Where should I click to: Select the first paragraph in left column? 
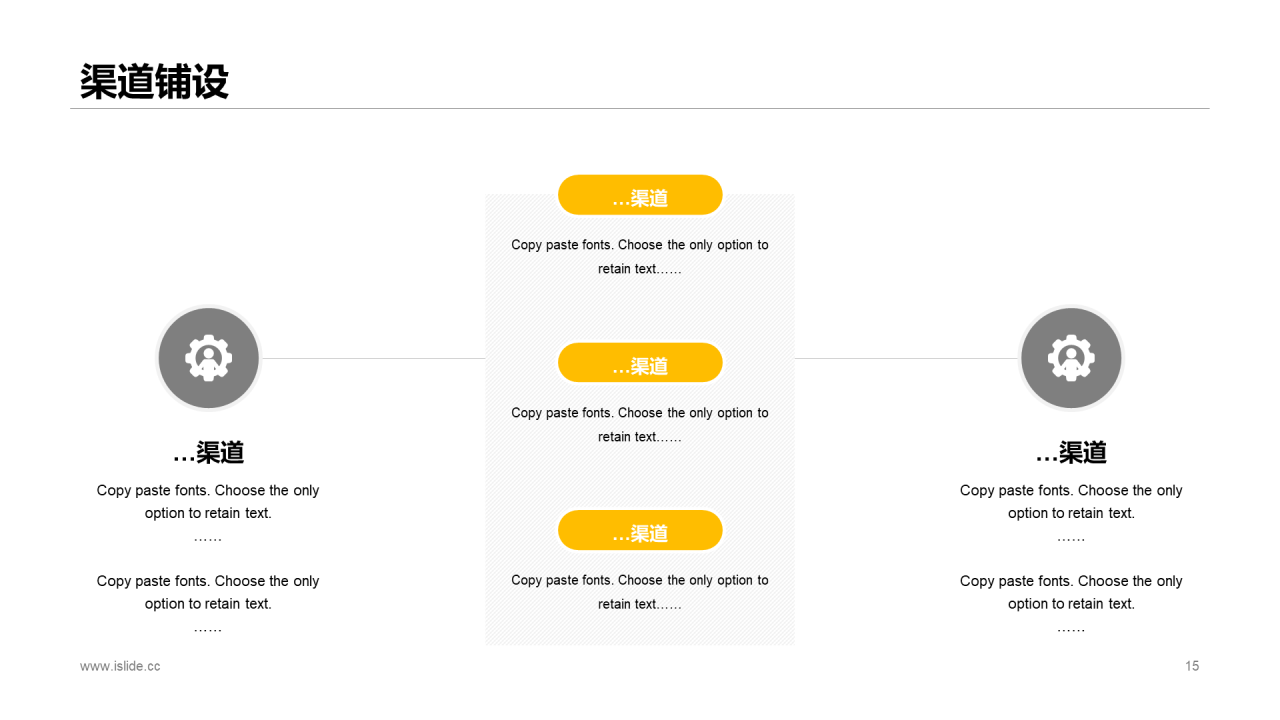pos(208,502)
